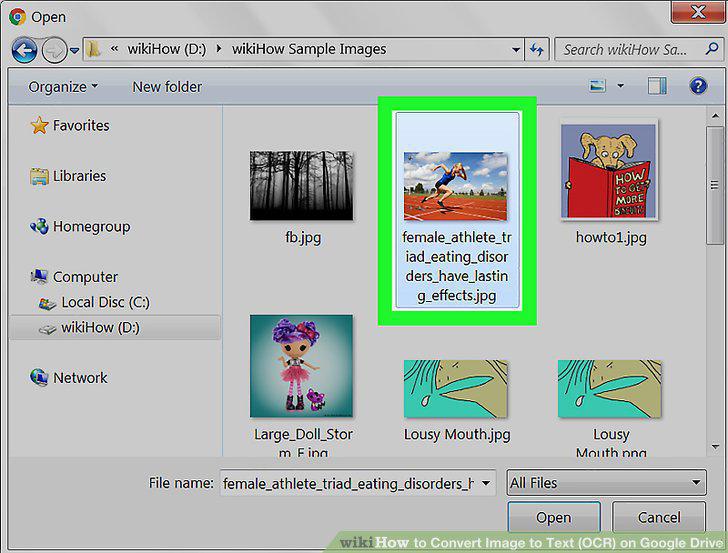
Task: Select the wikiHow Sample Images breadcrumb
Action: click(309, 49)
